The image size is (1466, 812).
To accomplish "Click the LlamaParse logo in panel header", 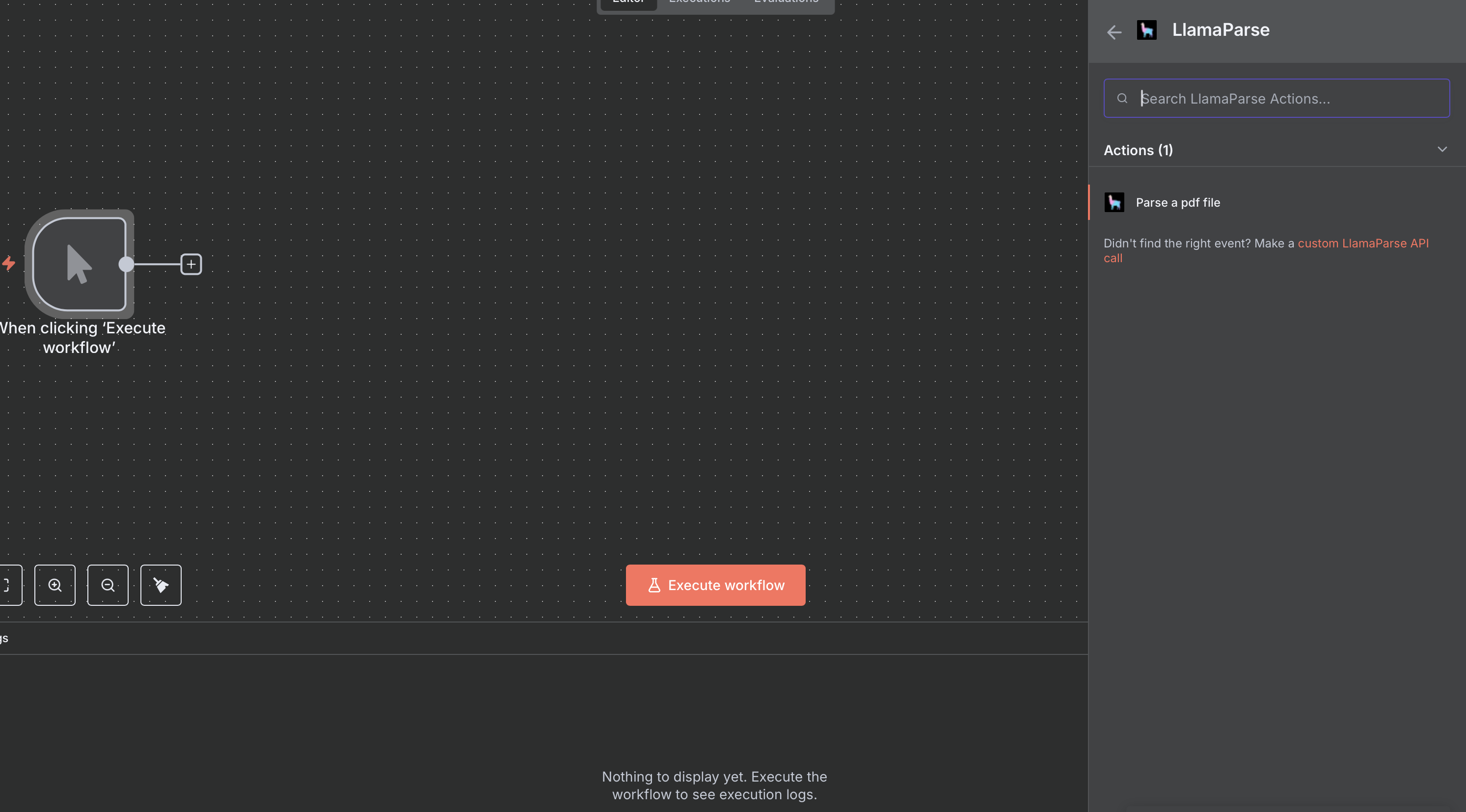I will (x=1146, y=29).
